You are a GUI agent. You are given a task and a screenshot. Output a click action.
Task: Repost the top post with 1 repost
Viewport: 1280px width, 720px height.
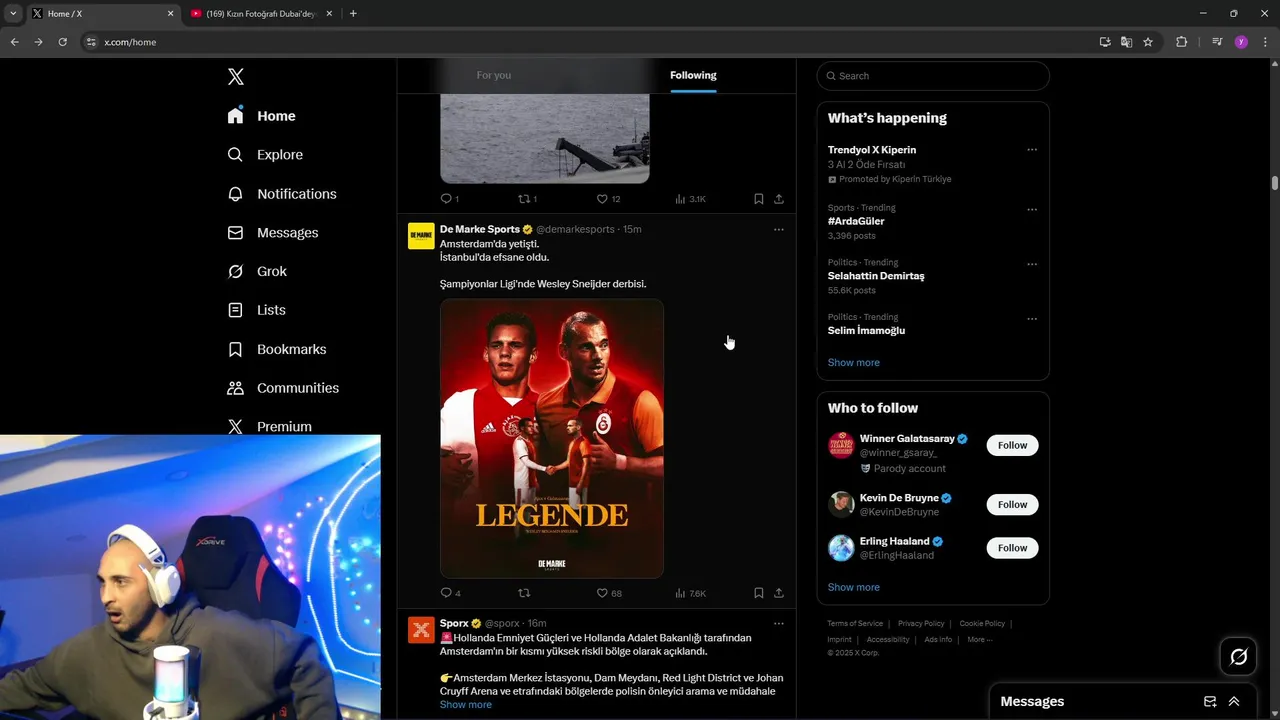point(527,199)
